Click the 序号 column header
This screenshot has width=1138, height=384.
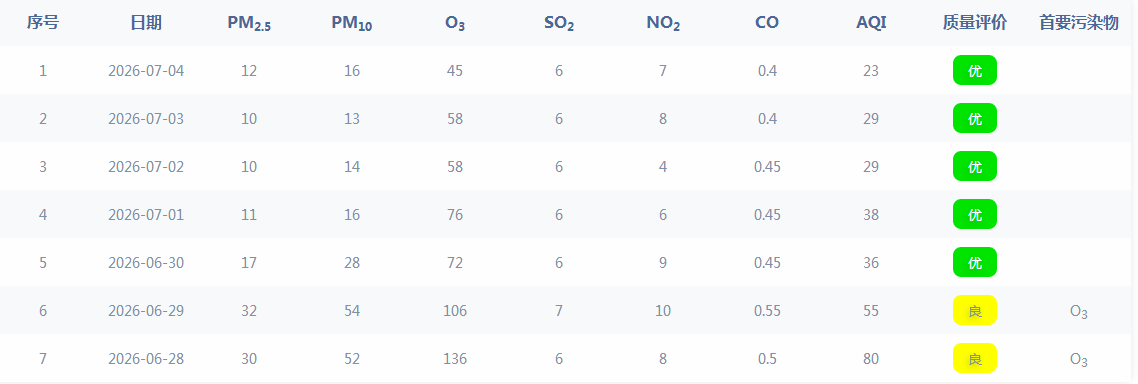pos(43,23)
